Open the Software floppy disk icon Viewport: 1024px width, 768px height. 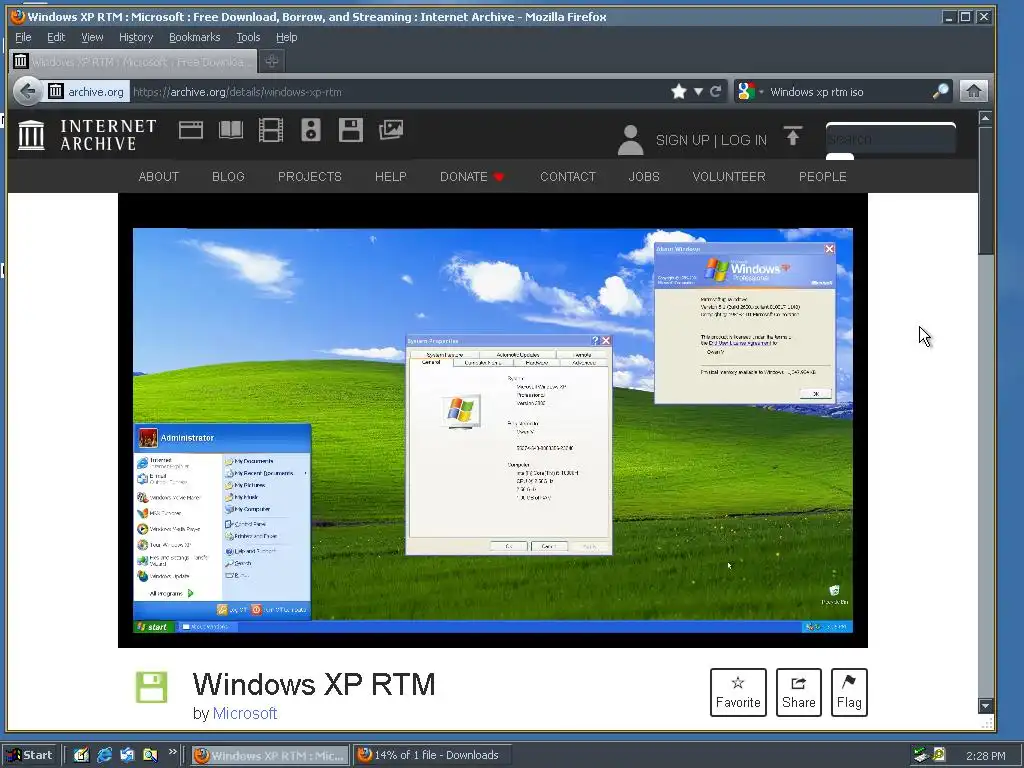351,130
